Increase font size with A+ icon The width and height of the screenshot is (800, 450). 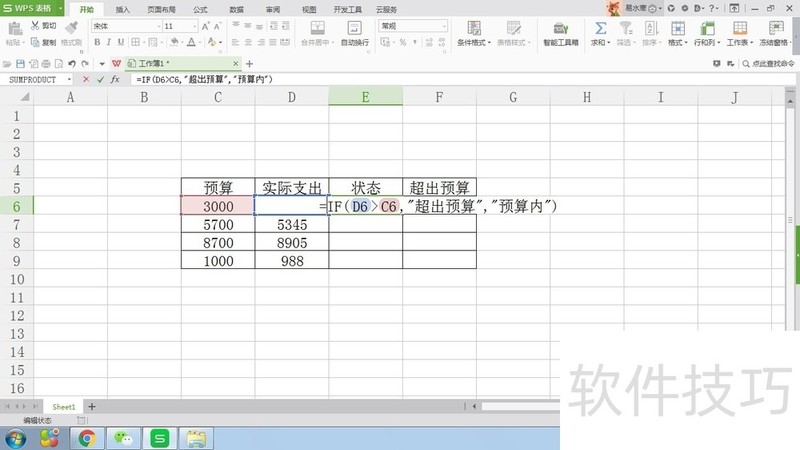(x=205, y=26)
